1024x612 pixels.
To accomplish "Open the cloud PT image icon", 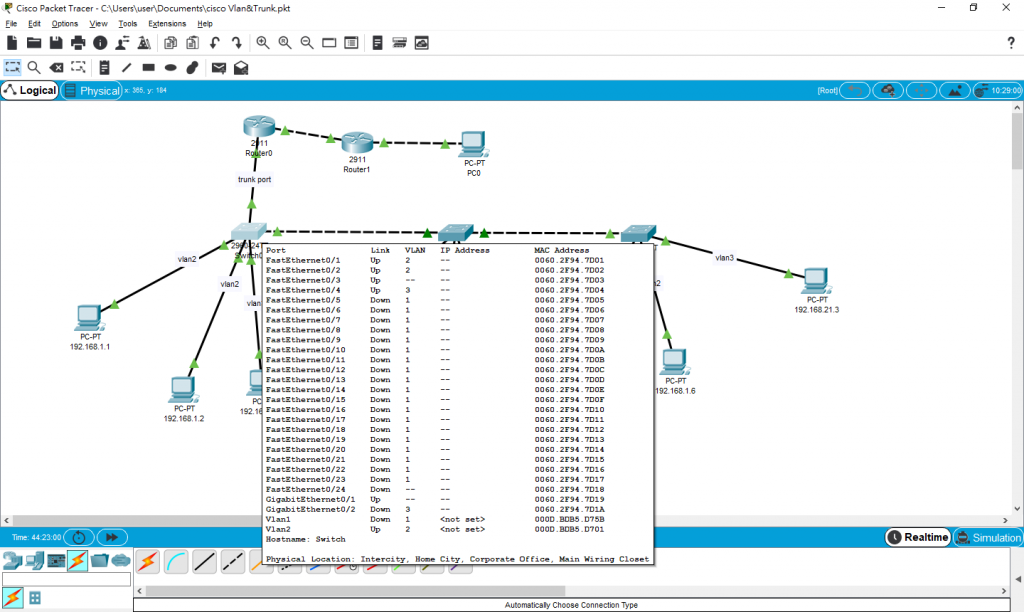I will click(x=422, y=43).
